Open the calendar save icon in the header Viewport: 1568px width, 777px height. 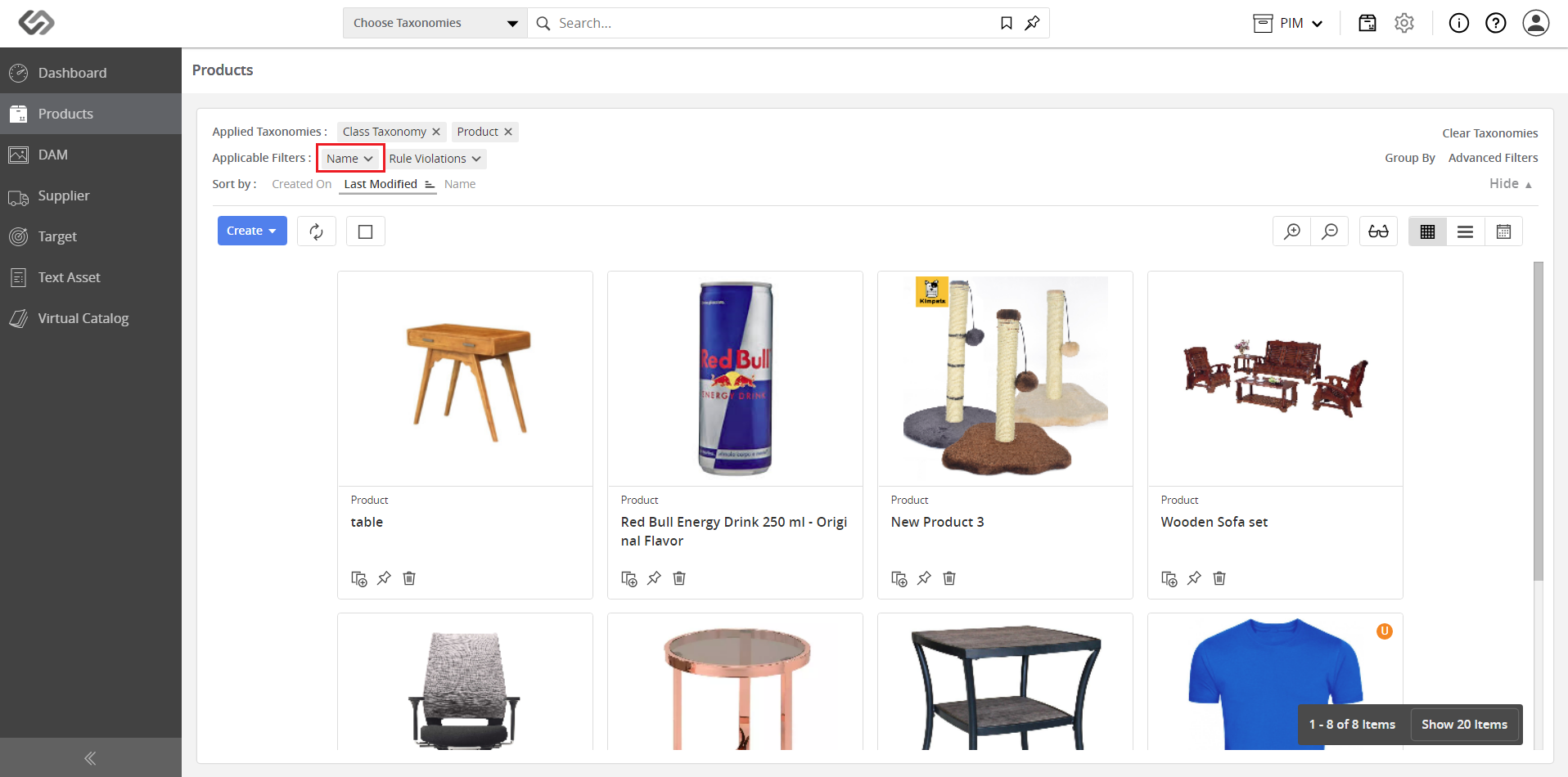[1367, 23]
